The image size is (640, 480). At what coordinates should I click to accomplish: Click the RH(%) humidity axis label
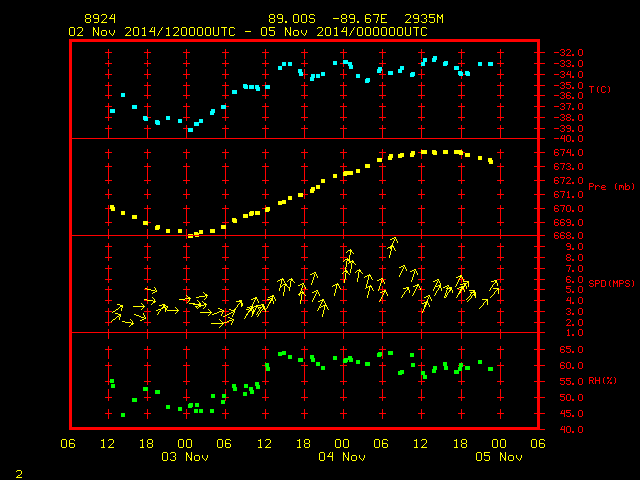[x=602, y=380]
